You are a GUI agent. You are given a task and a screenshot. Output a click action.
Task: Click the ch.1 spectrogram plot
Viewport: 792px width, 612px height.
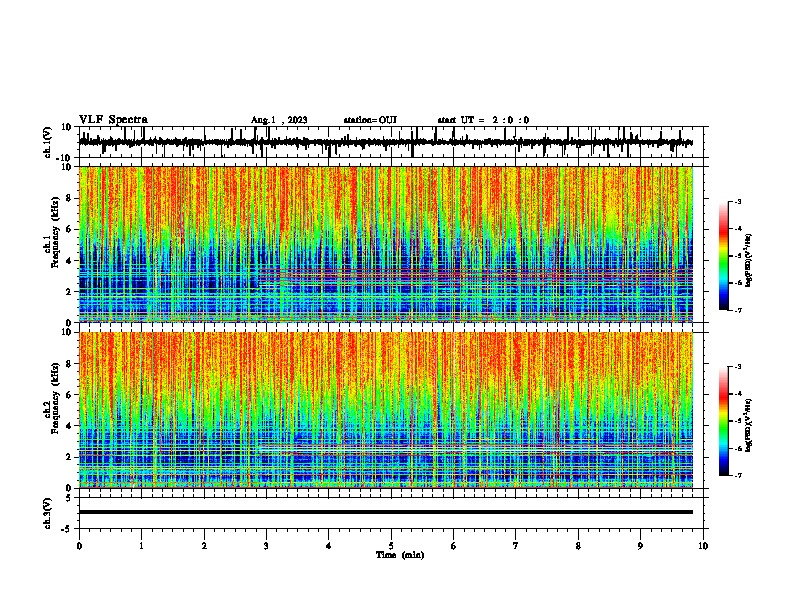(386, 244)
